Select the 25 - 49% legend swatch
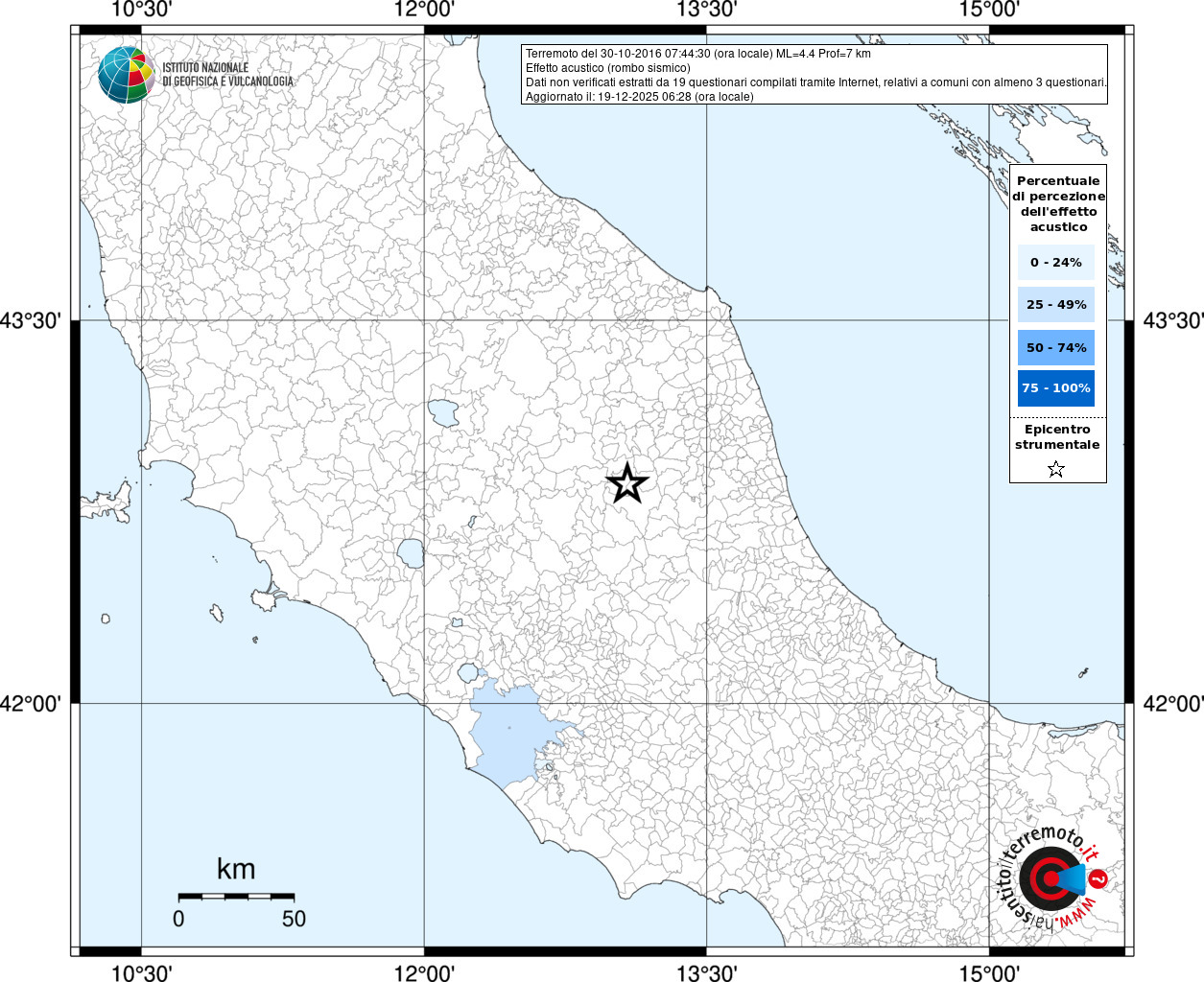 point(1056,305)
